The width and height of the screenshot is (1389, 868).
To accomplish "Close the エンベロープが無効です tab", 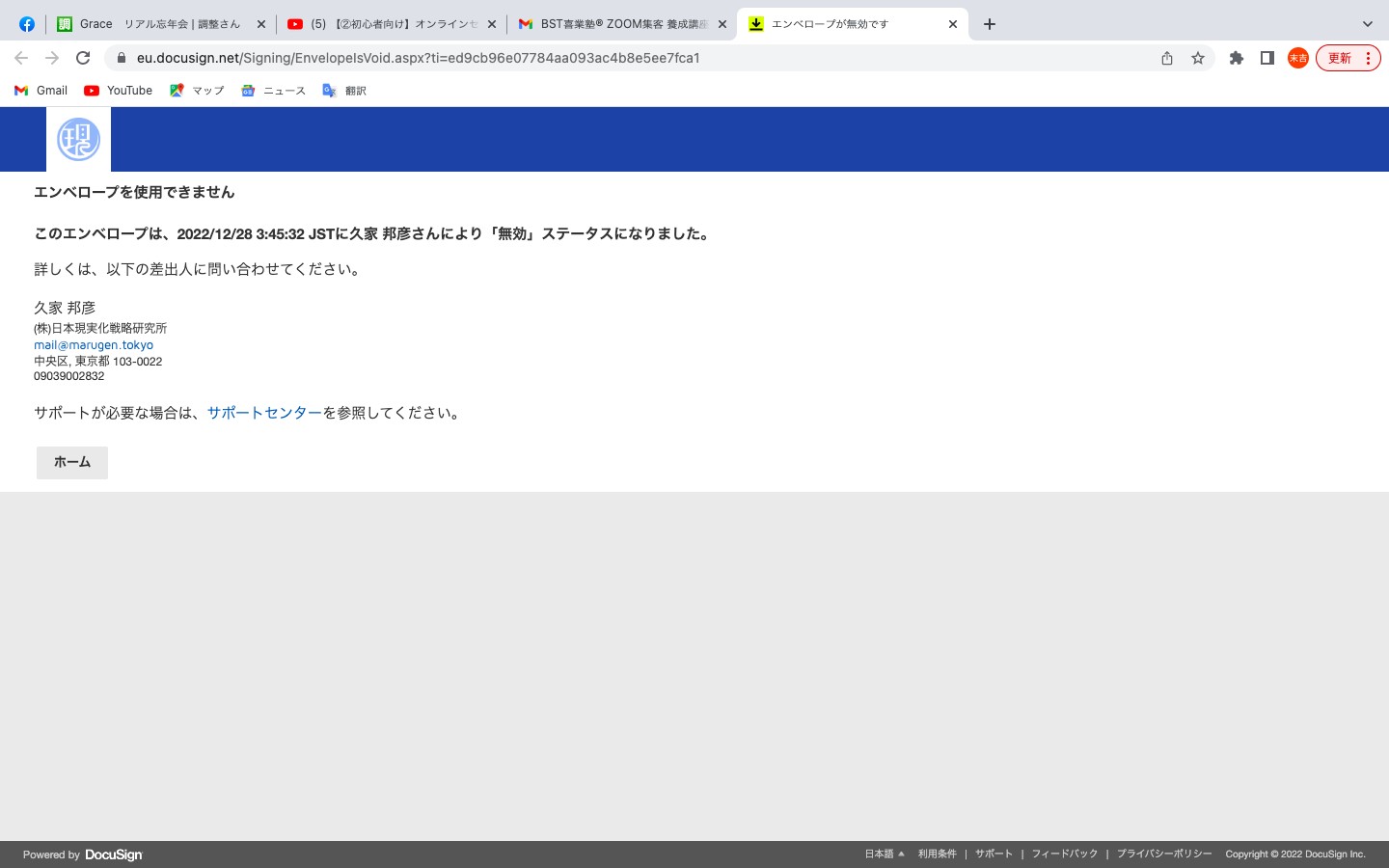I will tap(952, 24).
